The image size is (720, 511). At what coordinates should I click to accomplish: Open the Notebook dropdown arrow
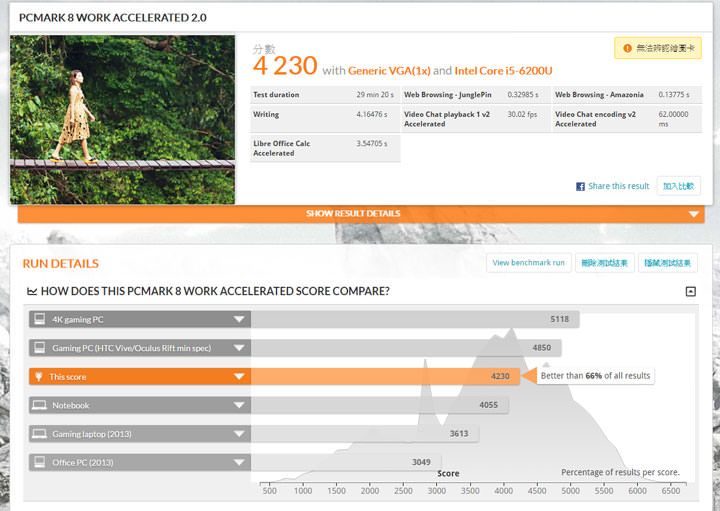point(239,405)
